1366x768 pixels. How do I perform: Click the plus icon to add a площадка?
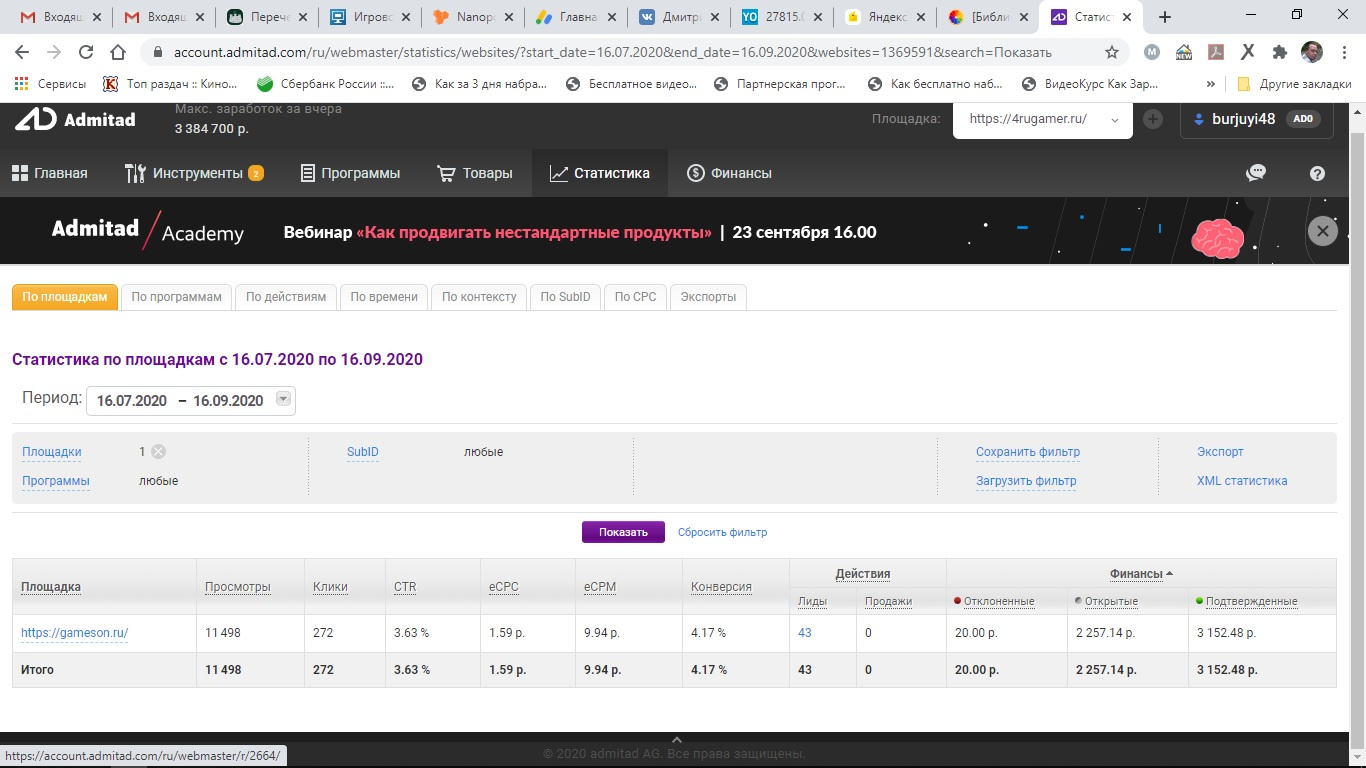click(x=1153, y=119)
